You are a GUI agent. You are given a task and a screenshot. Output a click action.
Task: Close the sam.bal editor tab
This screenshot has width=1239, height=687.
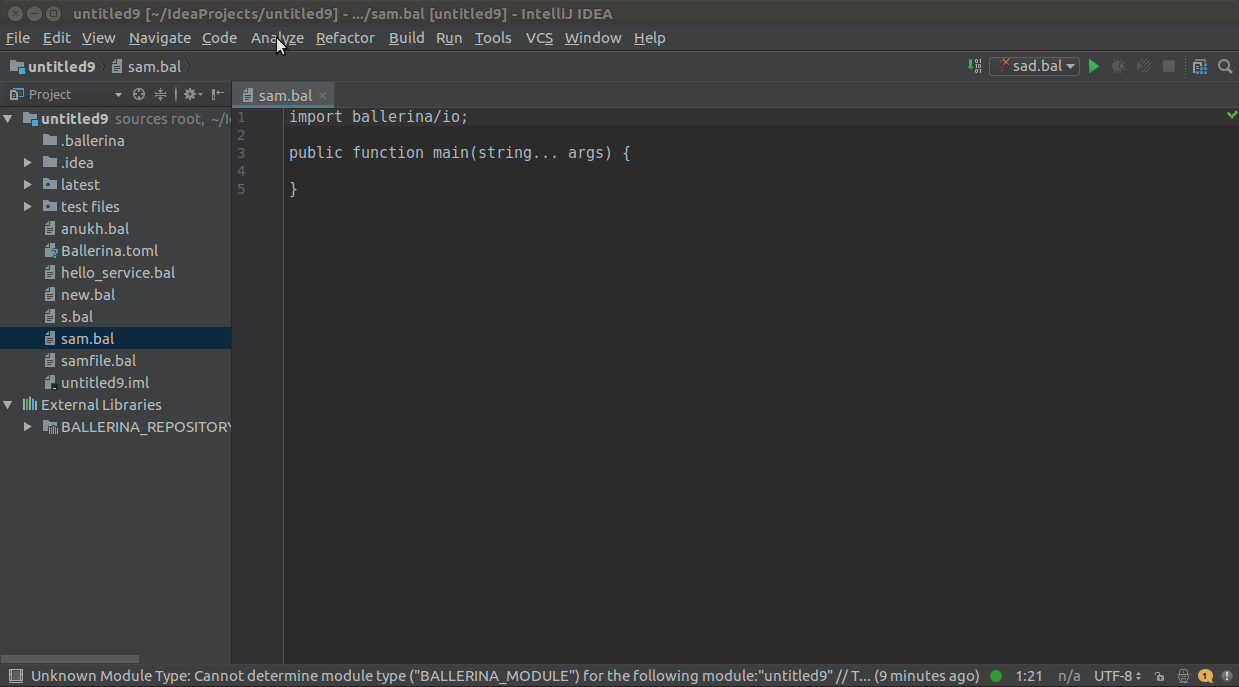pyautogui.click(x=322, y=96)
